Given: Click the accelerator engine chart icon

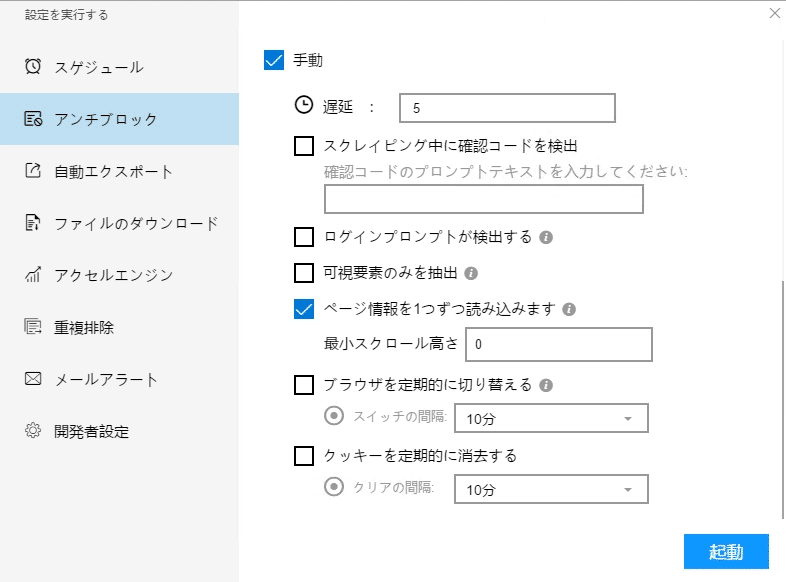Looking at the screenshot, I should pyautogui.click(x=33, y=275).
